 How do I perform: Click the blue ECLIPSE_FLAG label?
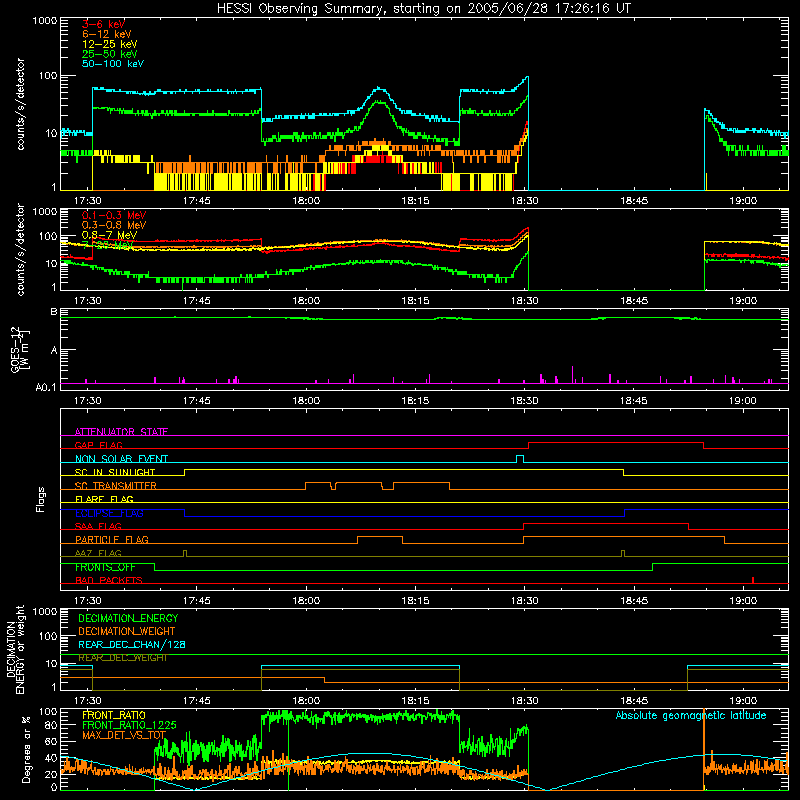[109, 513]
